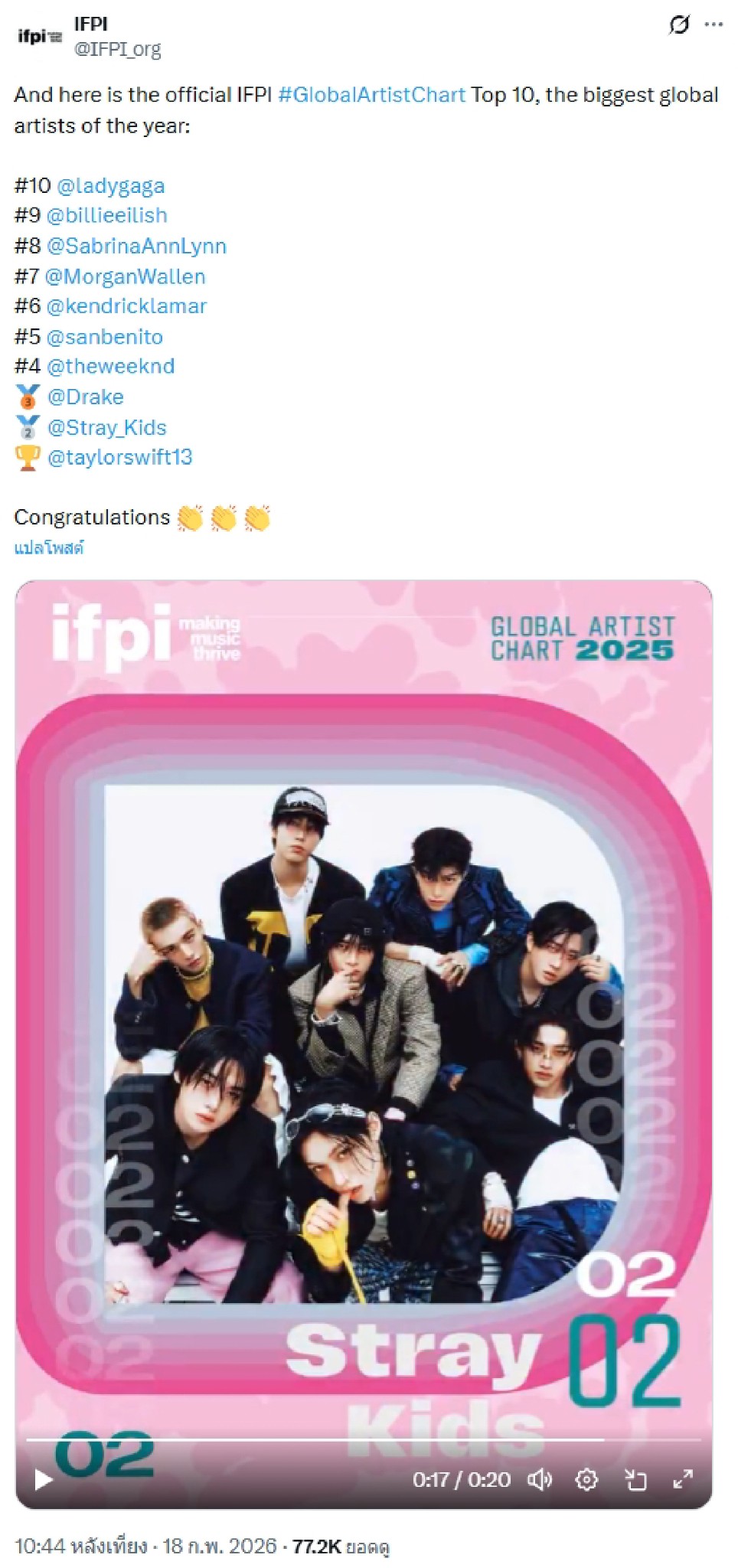The width and height of the screenshot is (738, 1568).
Task: Open the @theweeknd mention
Action: (110, 367)
